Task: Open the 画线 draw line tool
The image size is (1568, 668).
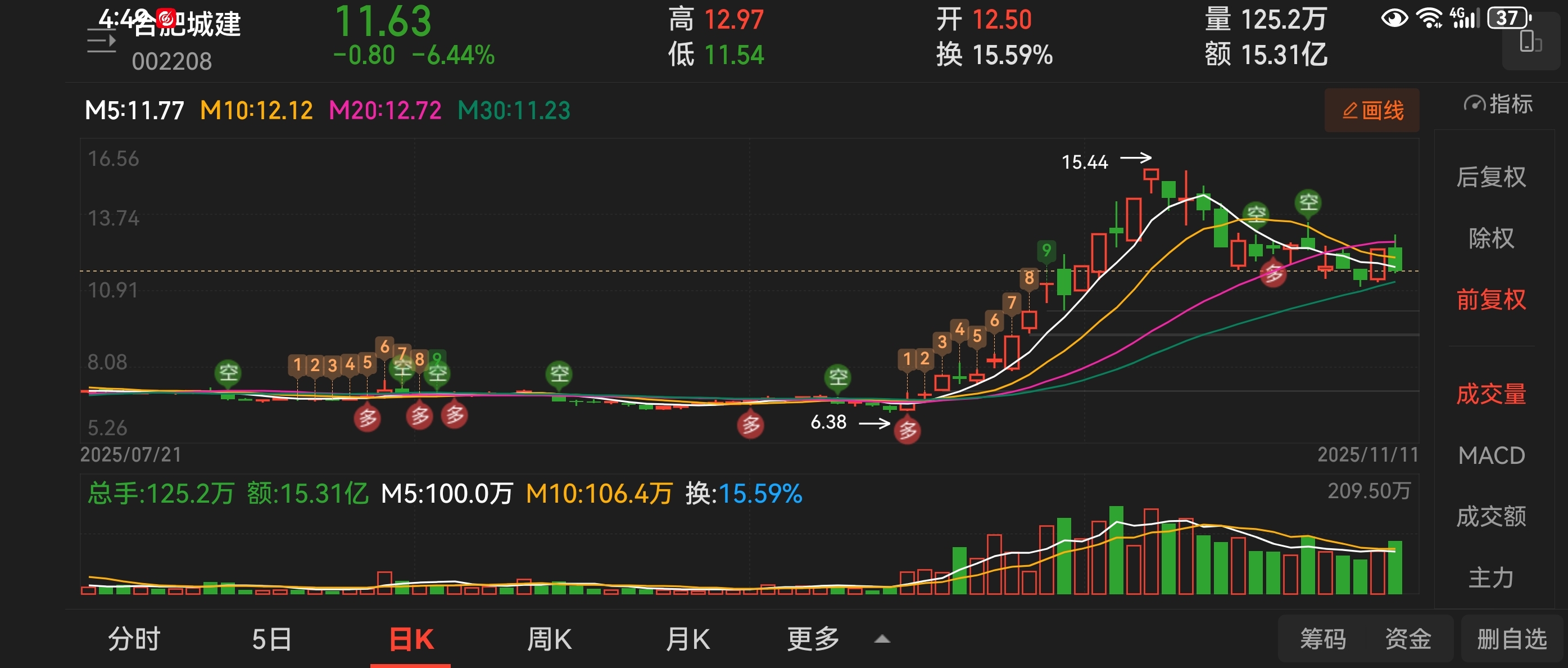Action: (x=1372, y=110)
